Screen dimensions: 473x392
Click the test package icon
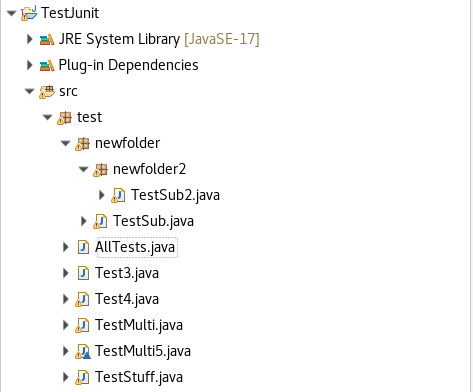point(64,118)
